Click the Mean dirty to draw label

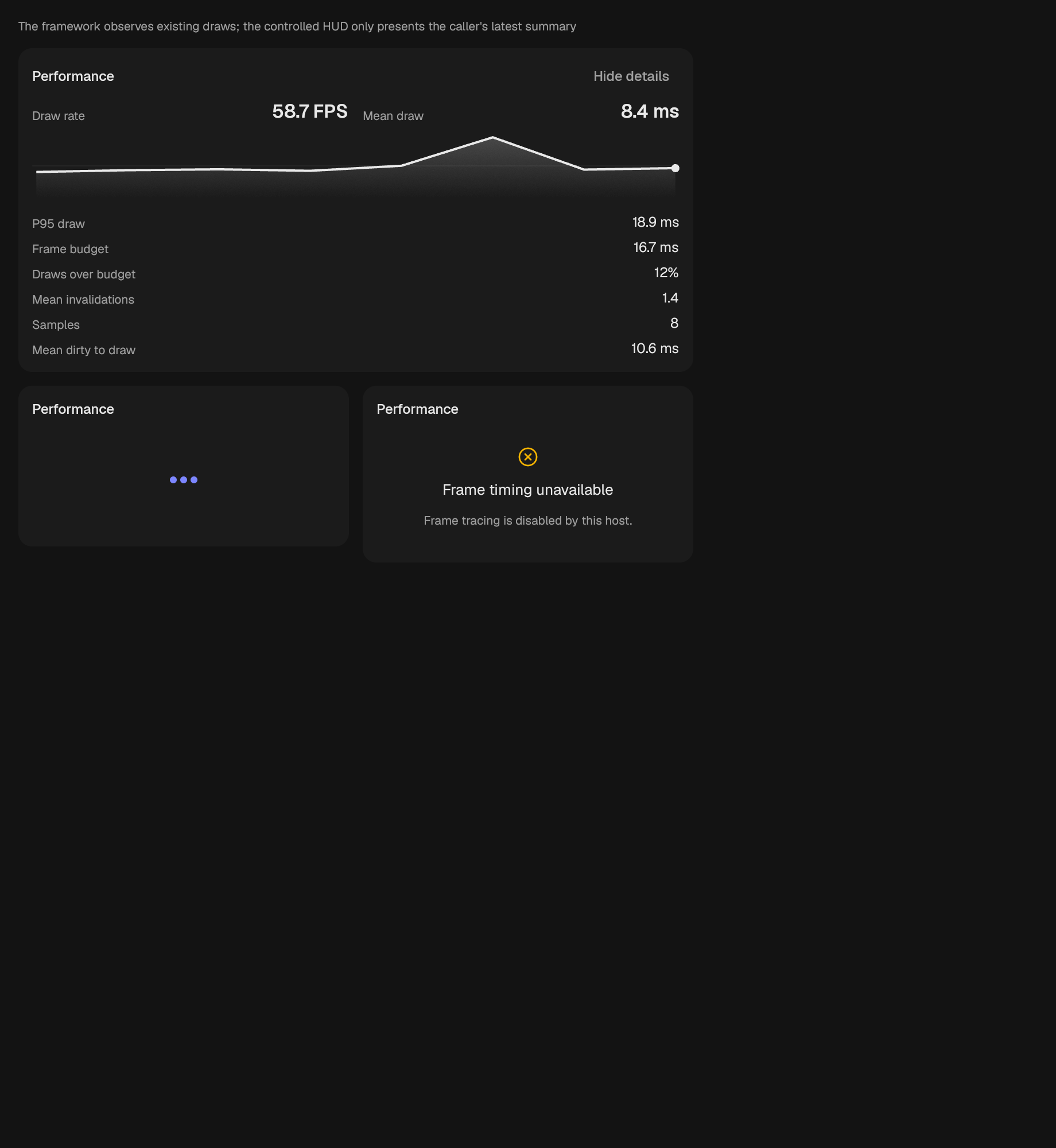[84, 350]
